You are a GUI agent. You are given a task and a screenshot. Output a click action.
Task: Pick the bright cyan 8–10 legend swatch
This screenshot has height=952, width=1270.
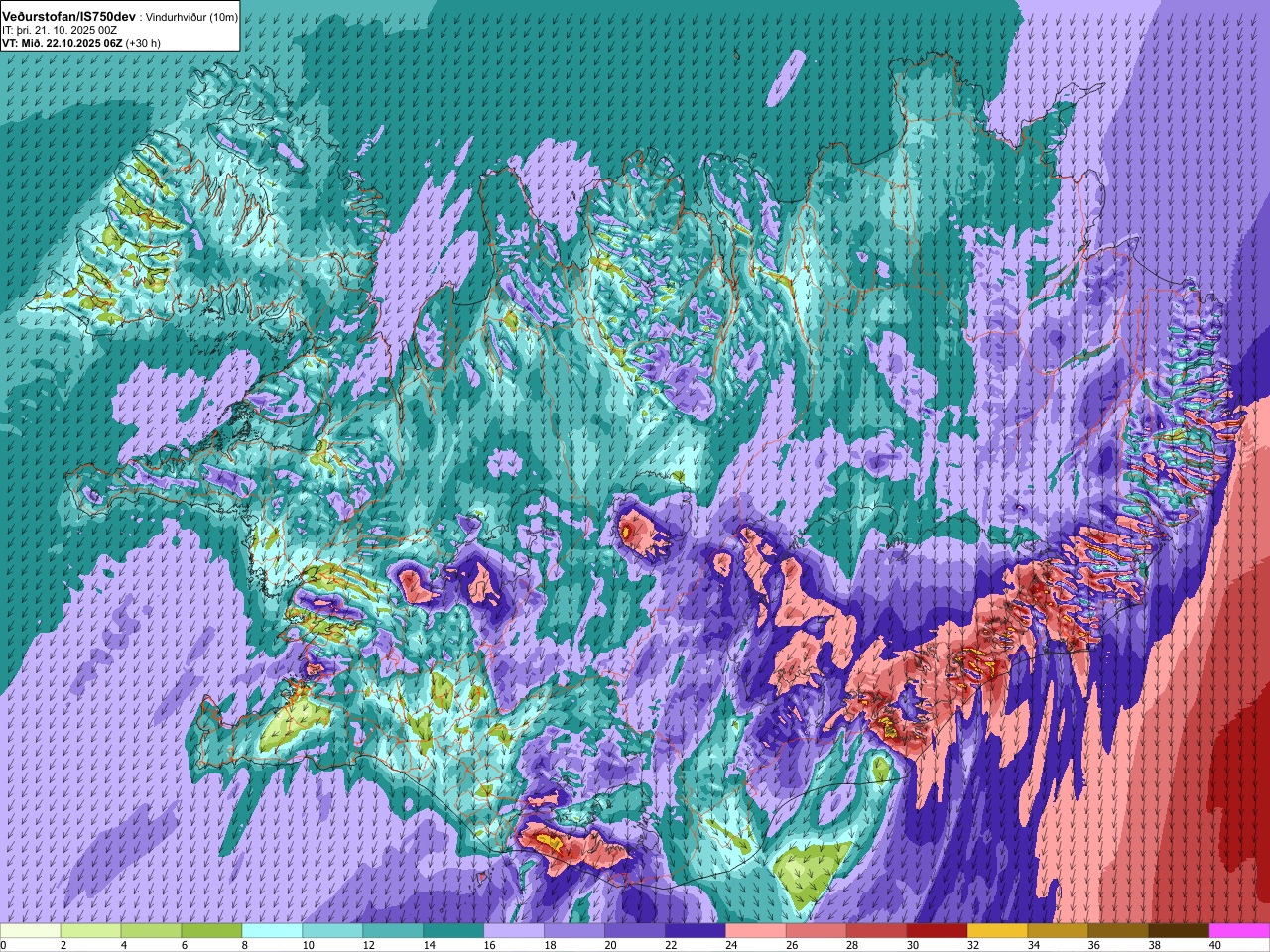tap(272, 931)
